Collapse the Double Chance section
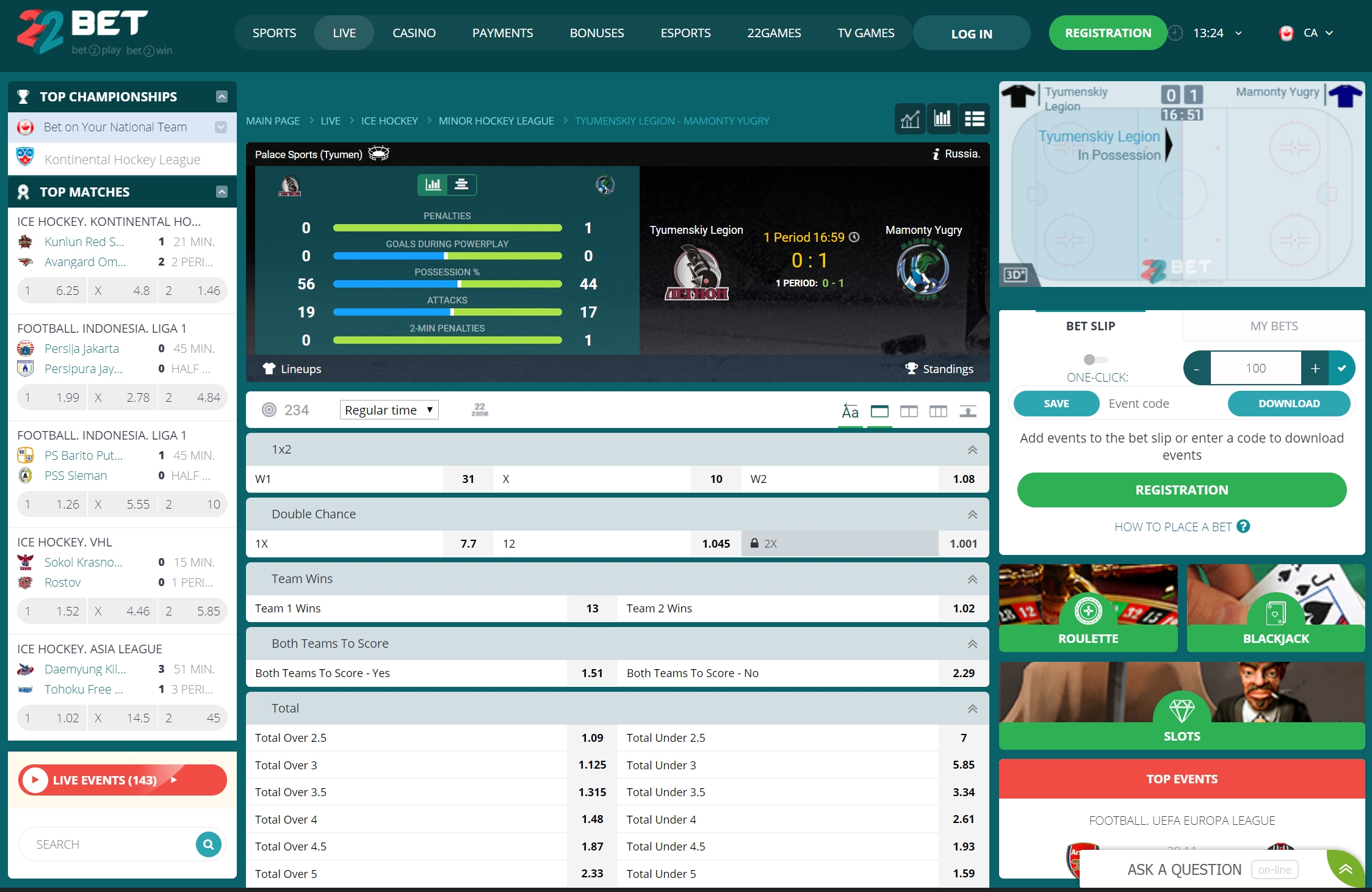Viewport: 1372px width, 892px height. (972, 515)
